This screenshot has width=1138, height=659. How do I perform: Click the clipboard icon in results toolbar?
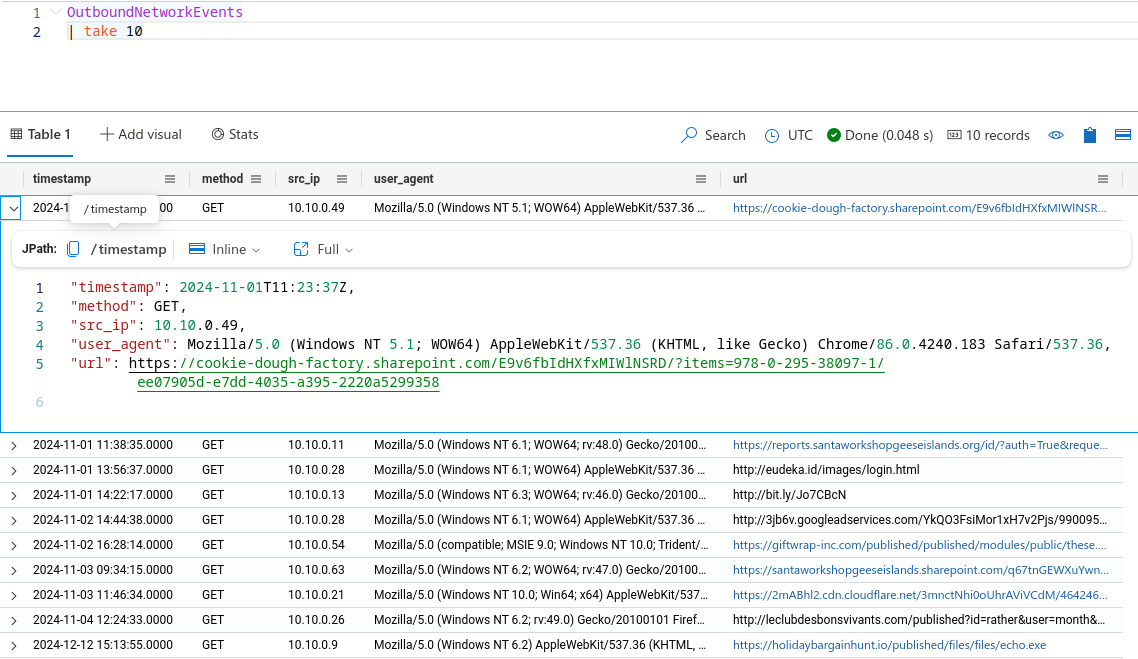coord(1090,135)
